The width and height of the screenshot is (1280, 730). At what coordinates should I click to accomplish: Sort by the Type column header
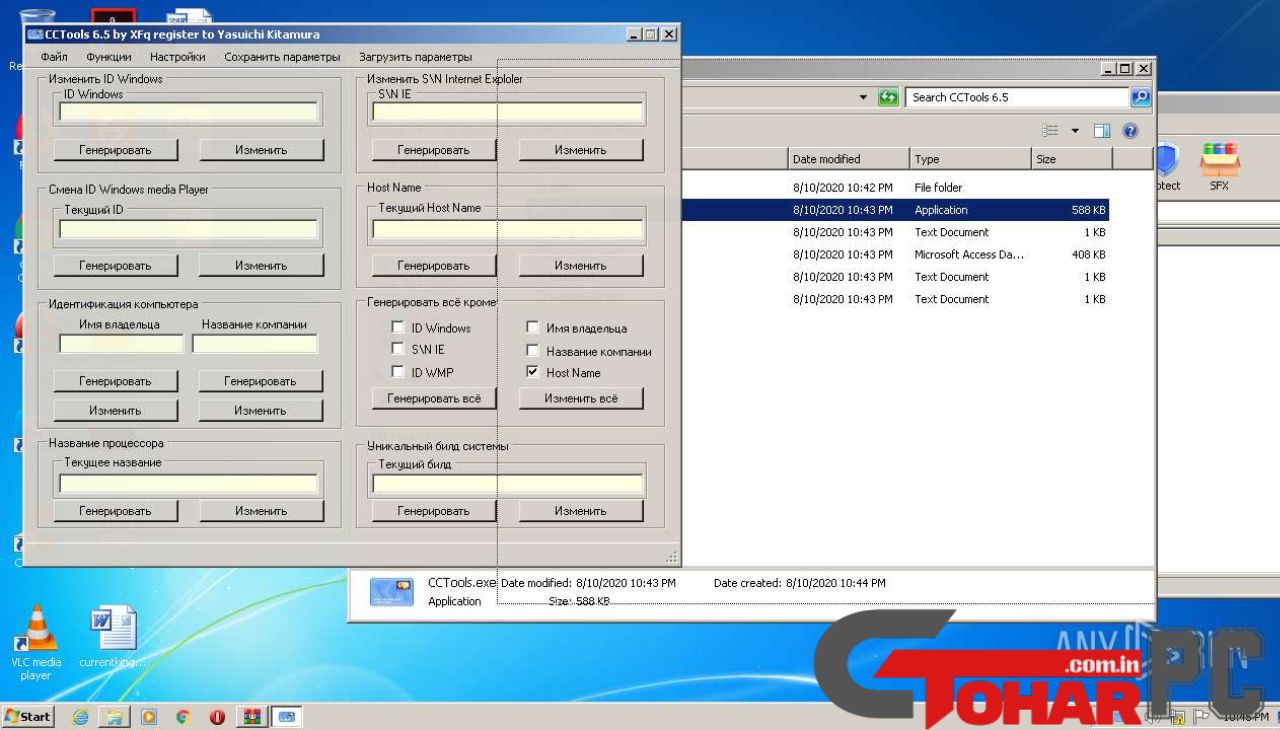969,159
